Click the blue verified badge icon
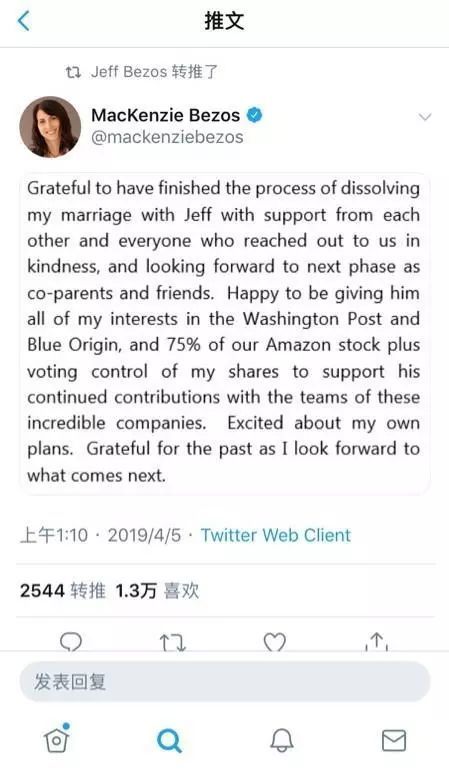This screenshot has height=771, width=449. [254, 115]
